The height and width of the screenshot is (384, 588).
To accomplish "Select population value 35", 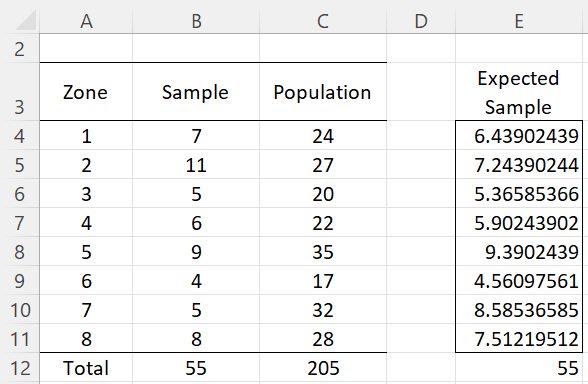I will click(322, 252).
